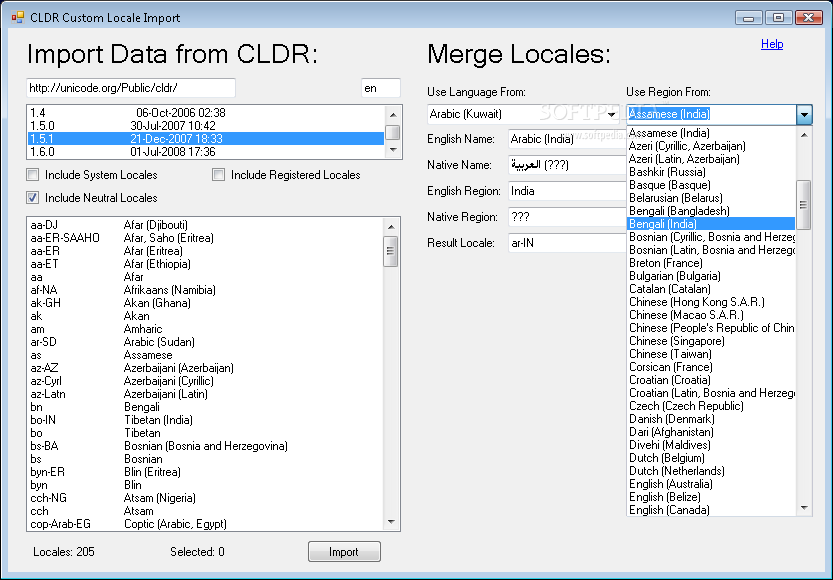Choose Bulgarian (Bulgaria) from the list
The height and width of the screenshot is (580, 833).
pos(711,276)
